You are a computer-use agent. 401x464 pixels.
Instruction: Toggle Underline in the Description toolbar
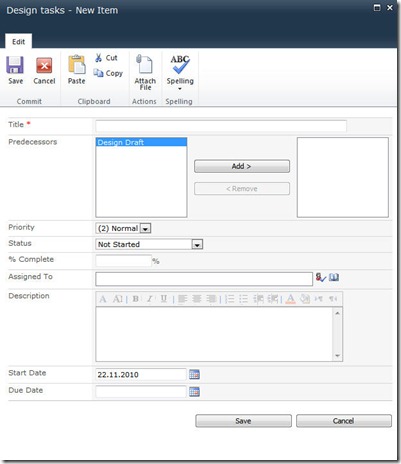[164, 299]
